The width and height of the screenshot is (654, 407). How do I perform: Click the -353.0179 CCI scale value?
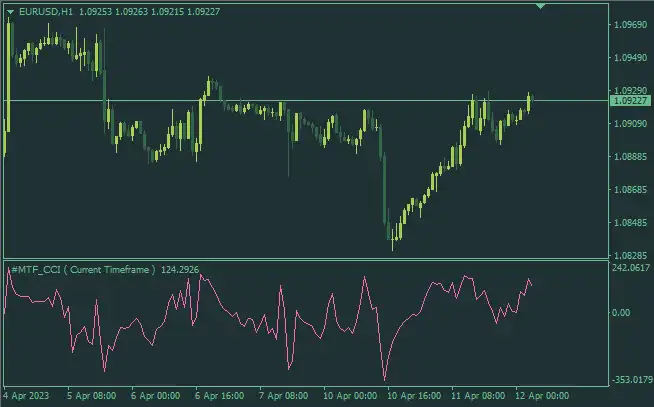click(630, 379)
